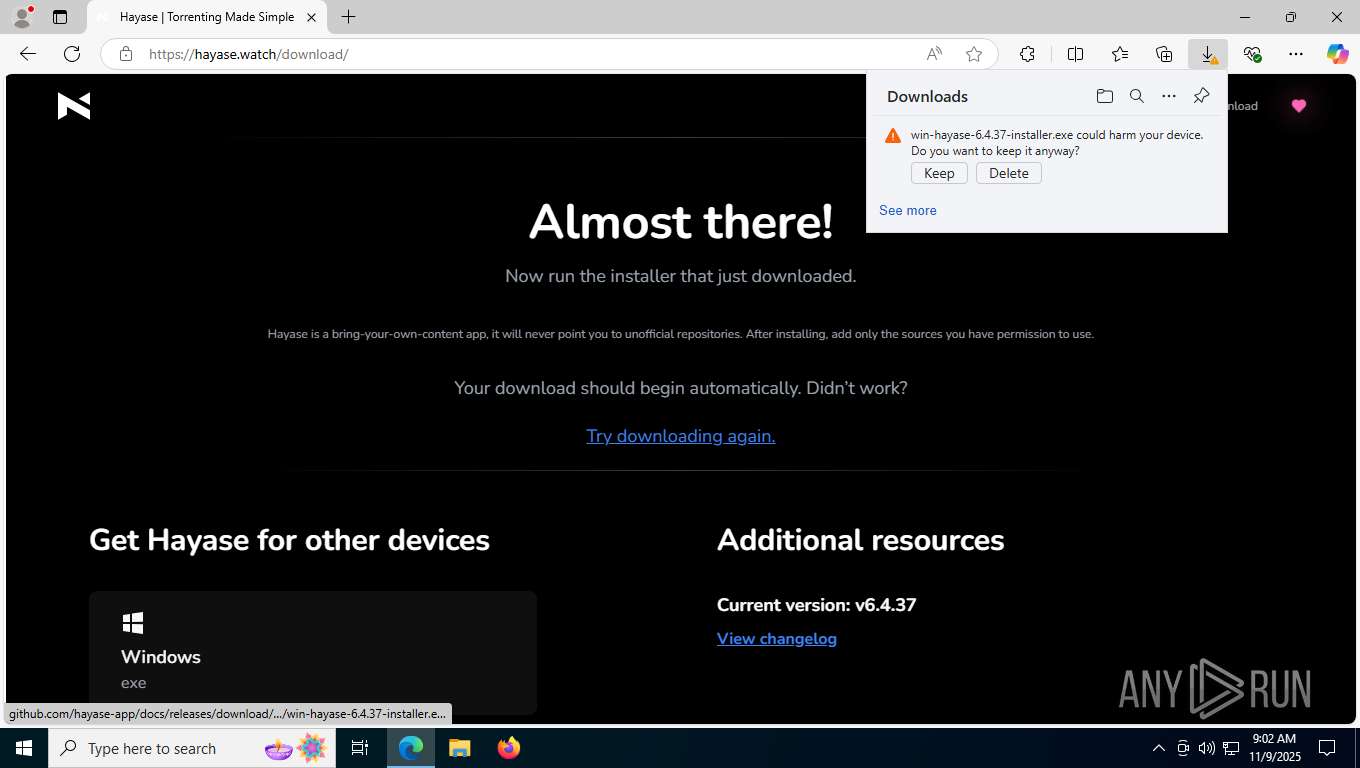Click the network tray icon
The image size is (1360, 768).
pyautogui.click(x=1231, y=748)
